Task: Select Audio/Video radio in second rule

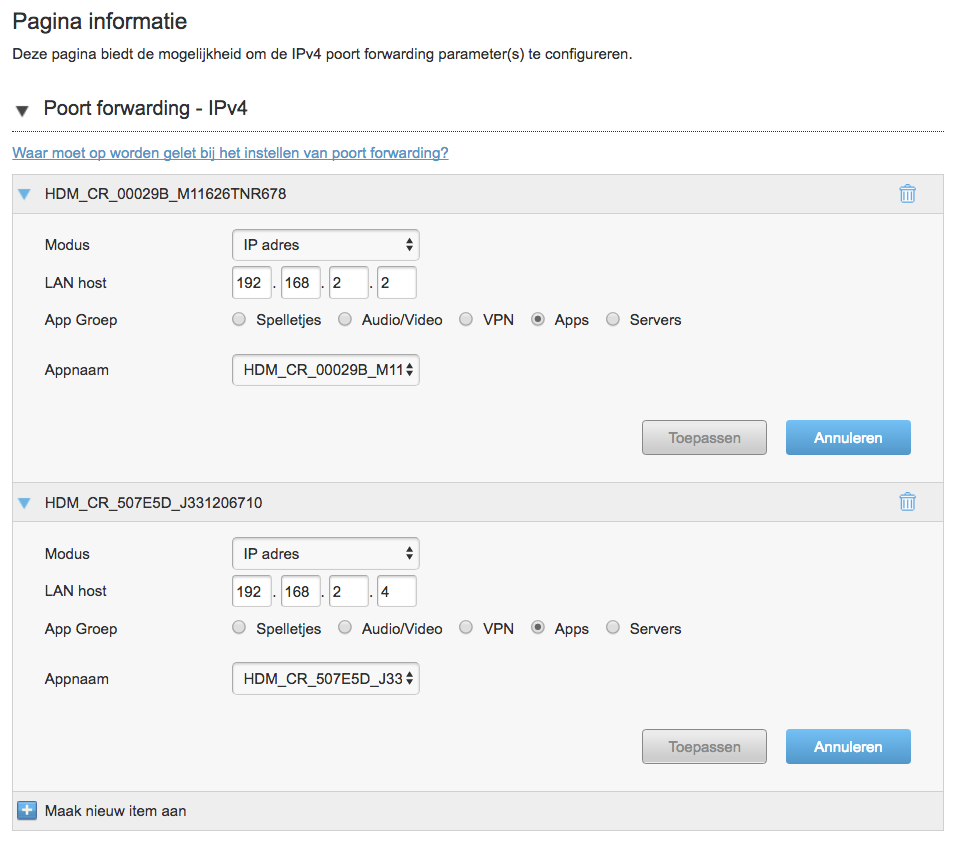Action: tap(345, 627)
